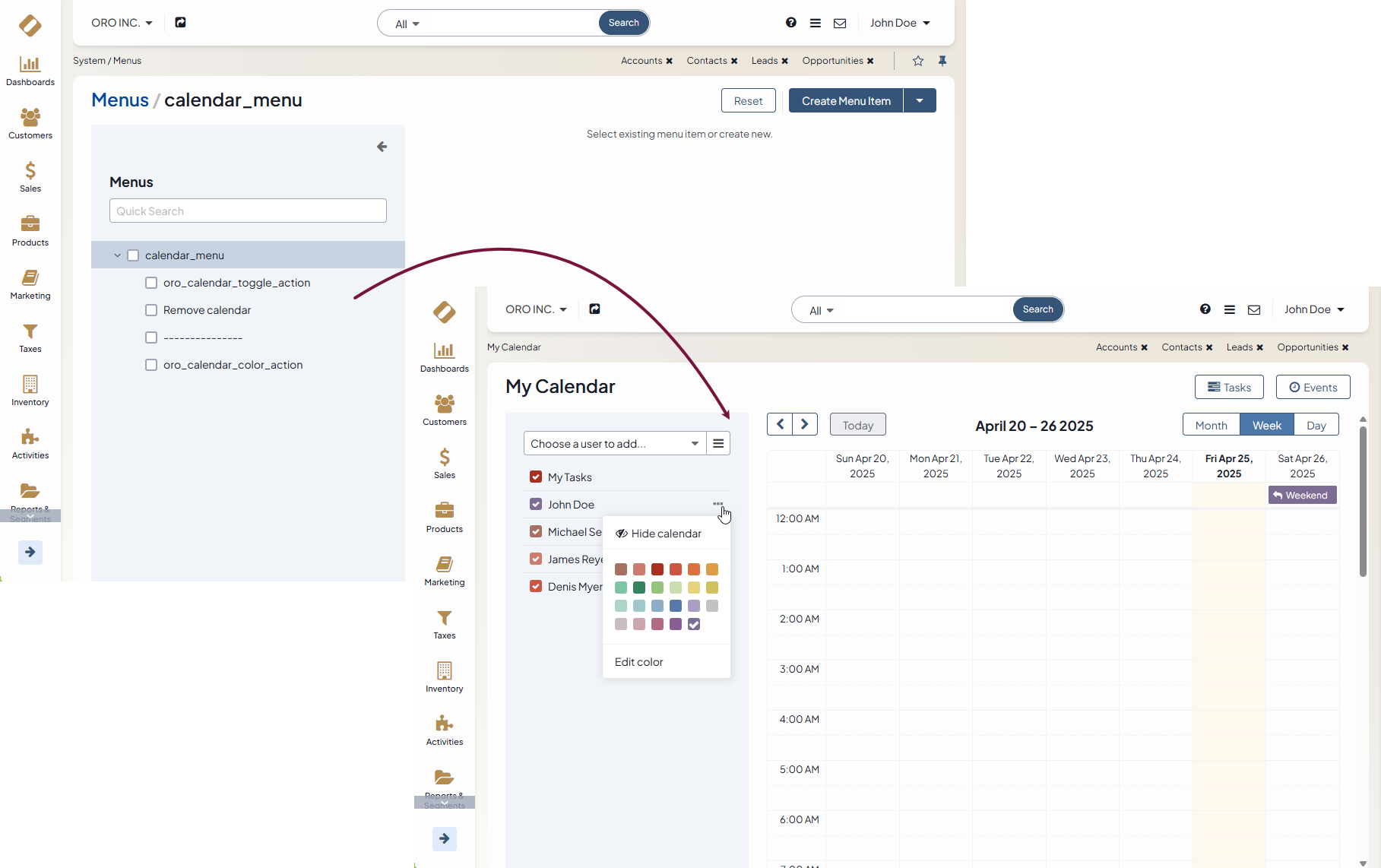Collapse the calendar_menu tree node
This screenshot has width=1381, height=868.
(117, 255)
